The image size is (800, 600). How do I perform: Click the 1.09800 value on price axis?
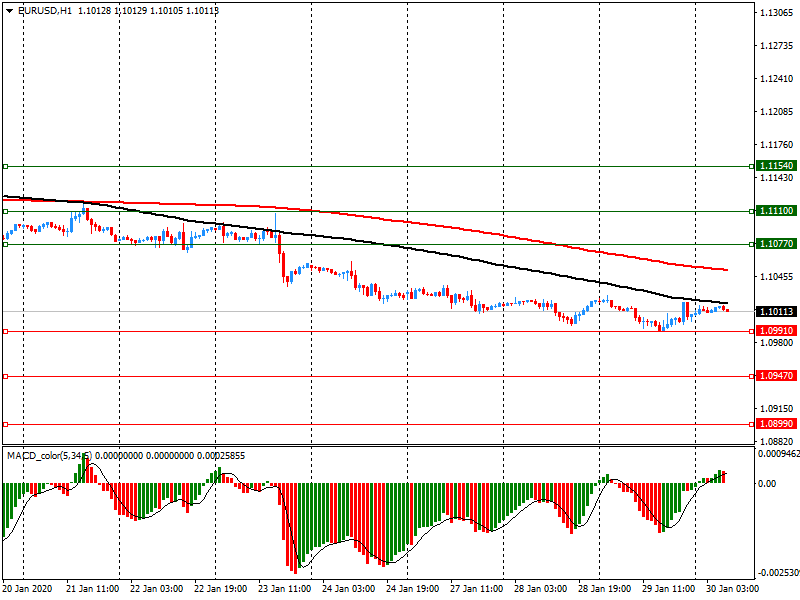[x=777, y=343]
